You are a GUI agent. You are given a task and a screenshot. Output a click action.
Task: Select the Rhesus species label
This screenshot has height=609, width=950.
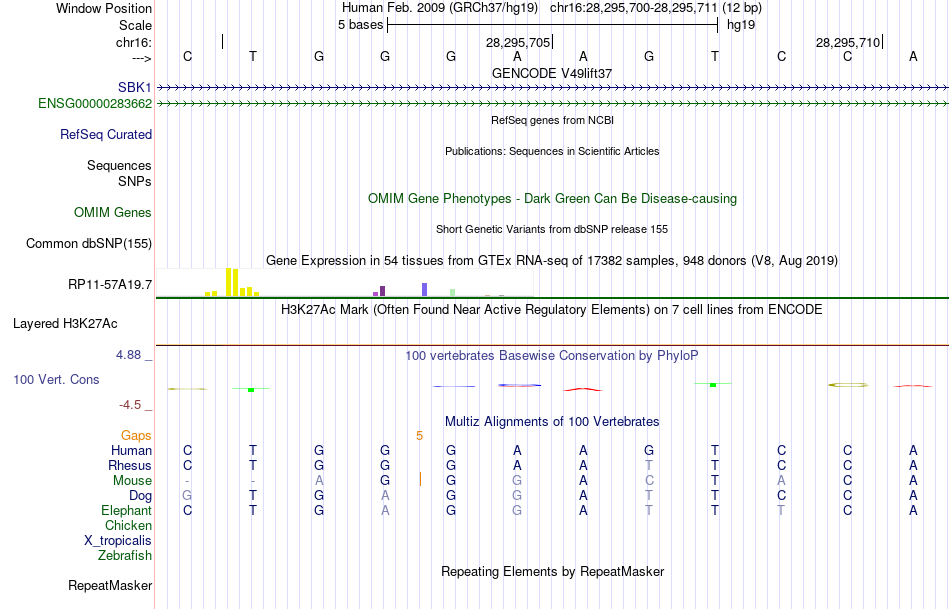point(130,465)
